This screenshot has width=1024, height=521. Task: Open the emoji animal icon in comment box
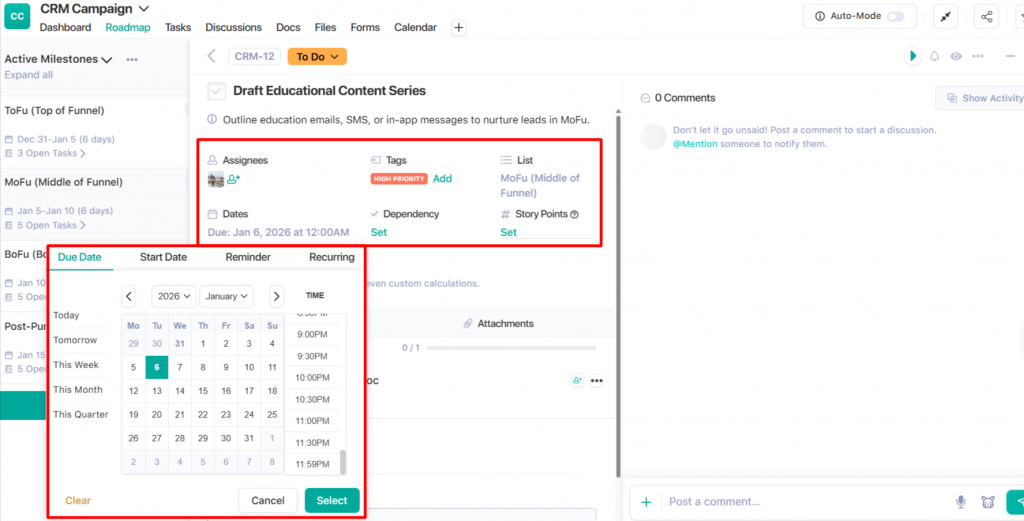(x=987, y=502)
